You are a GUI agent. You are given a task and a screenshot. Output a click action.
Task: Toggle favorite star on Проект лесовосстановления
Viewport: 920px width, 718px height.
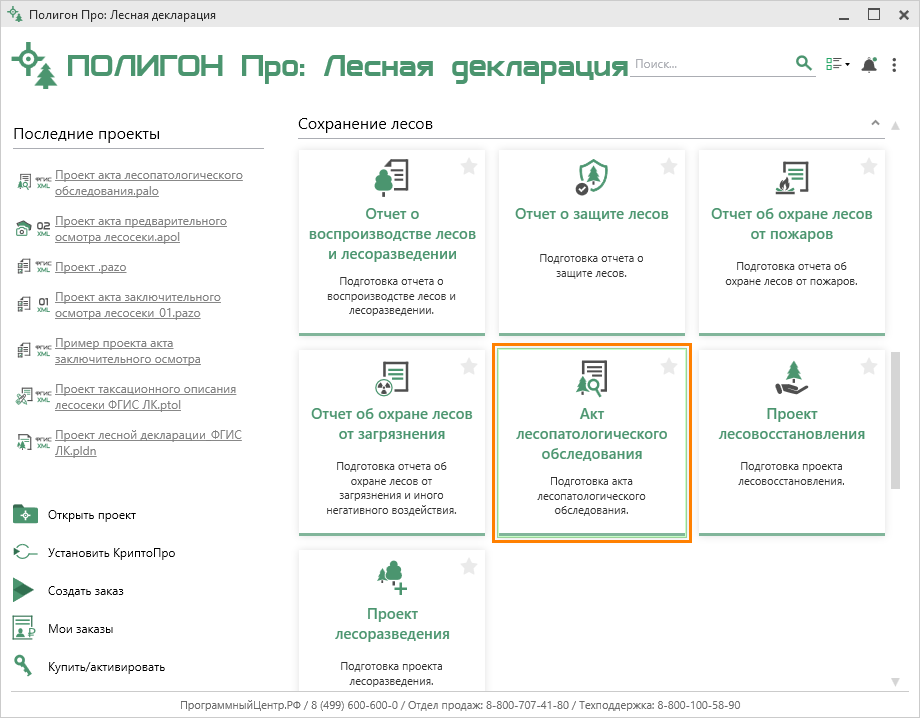click(x=869, y=367)
